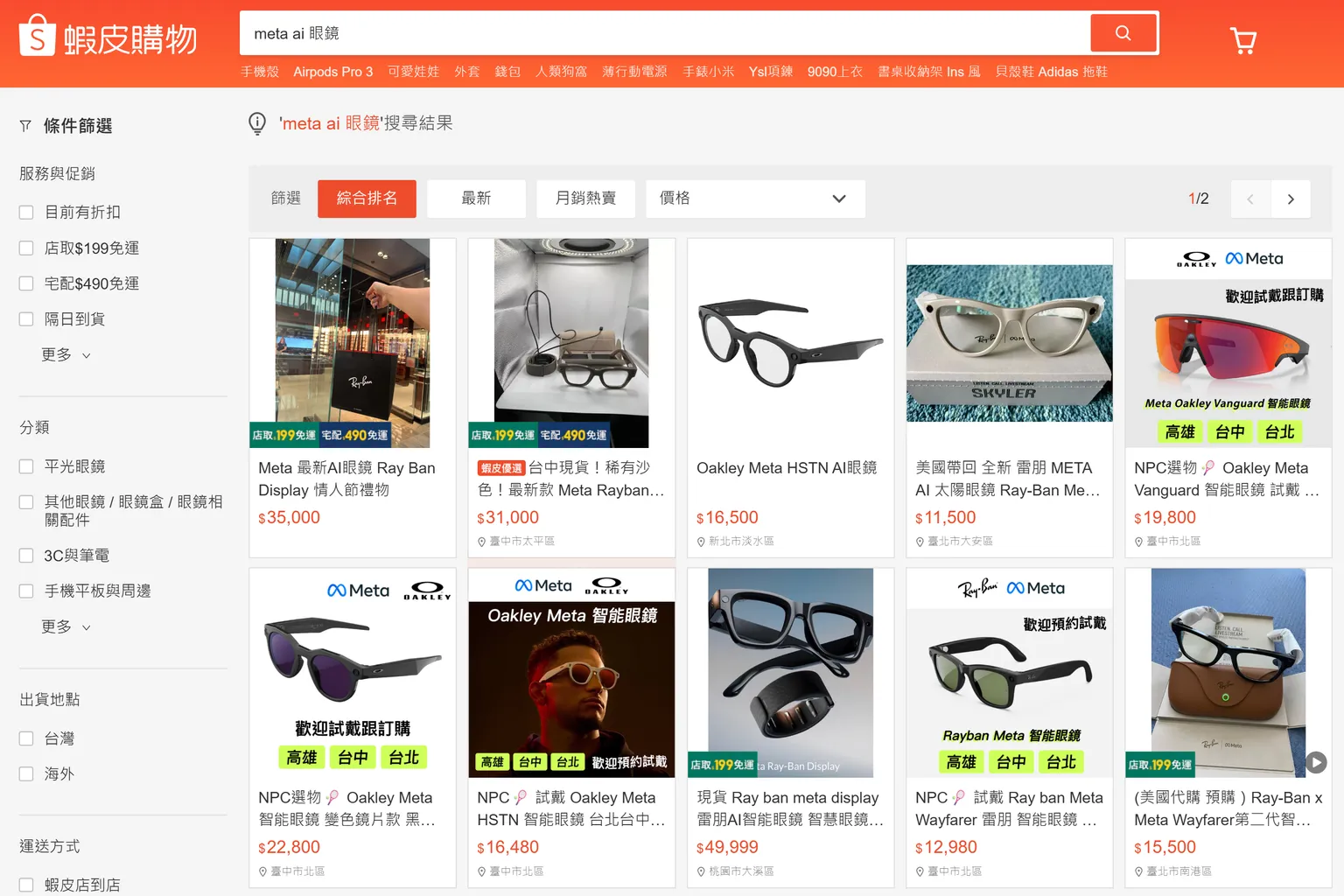Play video on Ray-Ban Wayfarer listing

1316,762
